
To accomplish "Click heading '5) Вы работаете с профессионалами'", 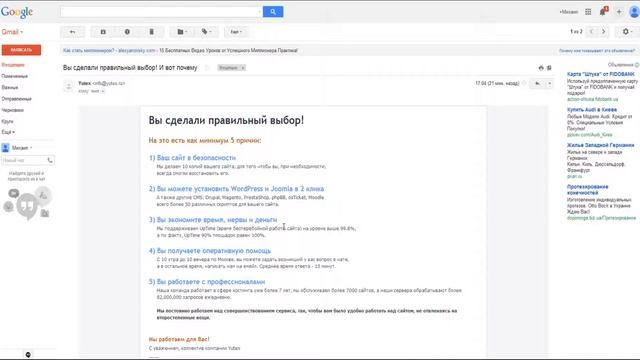I will (207, 282).
